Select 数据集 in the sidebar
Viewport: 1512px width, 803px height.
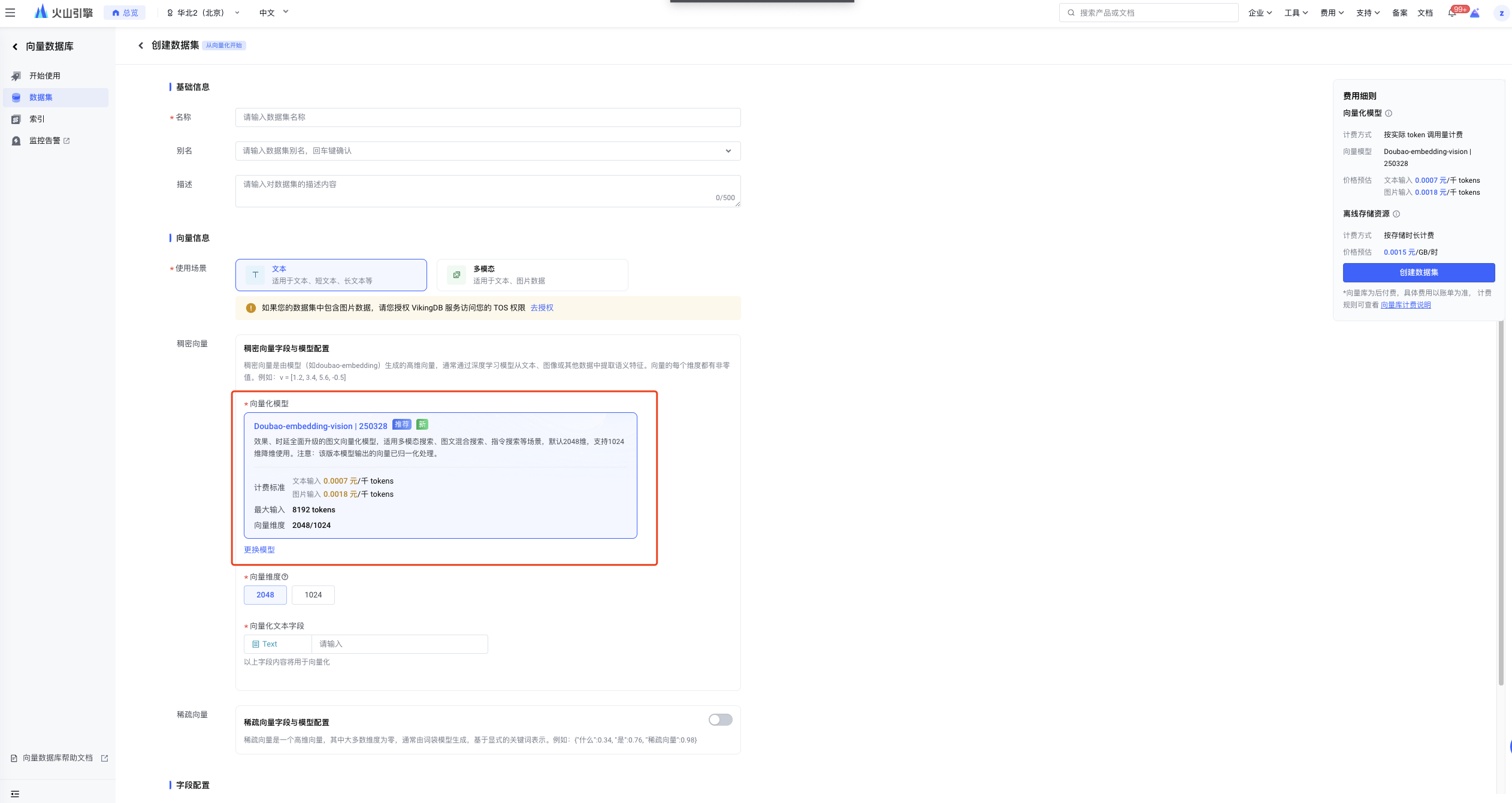coord(56,98)
